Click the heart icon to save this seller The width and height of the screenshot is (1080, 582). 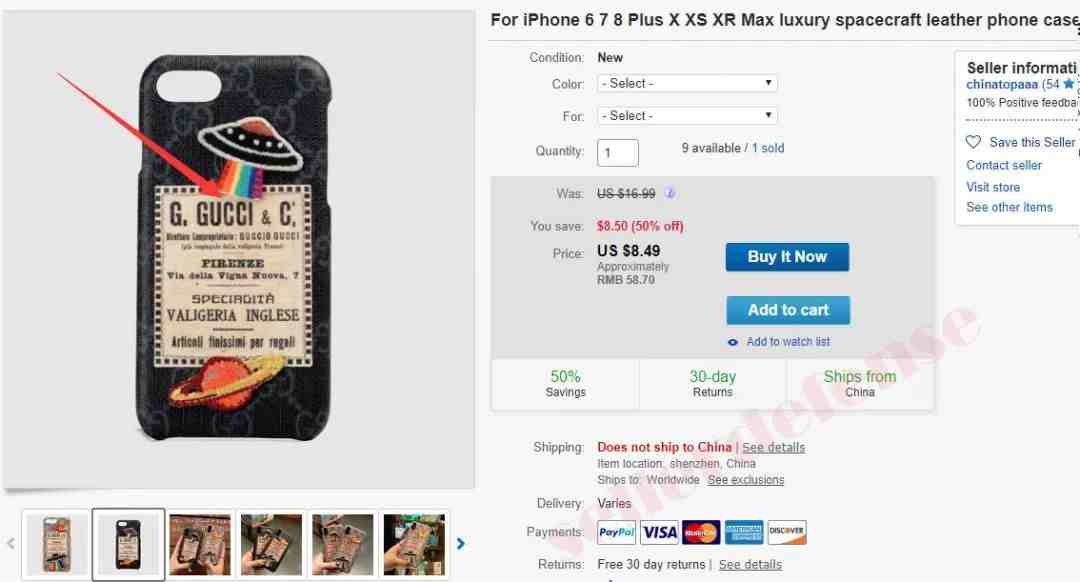click(973, 142)
